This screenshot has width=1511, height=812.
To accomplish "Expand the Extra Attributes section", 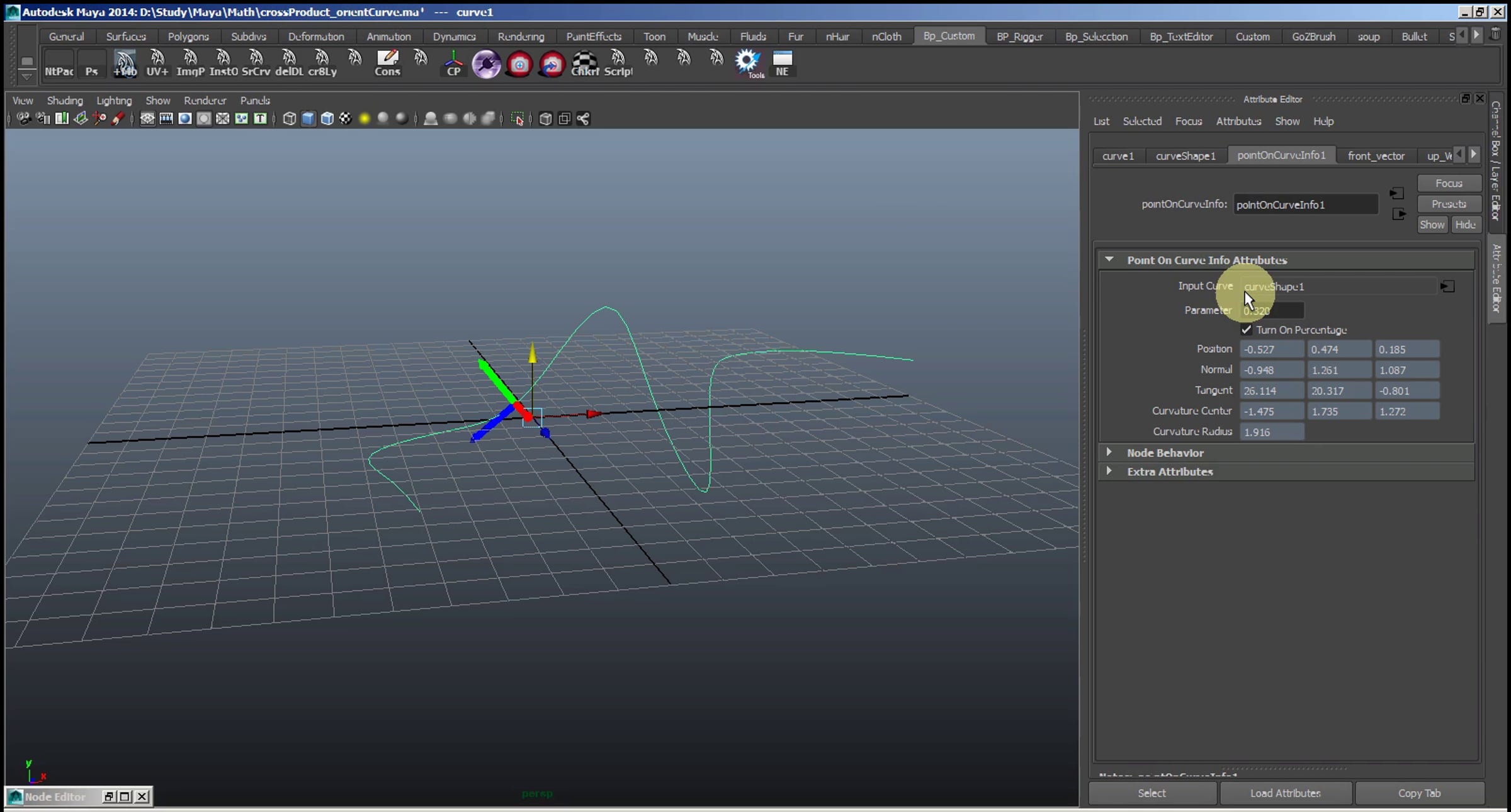I will (1109, 471).
